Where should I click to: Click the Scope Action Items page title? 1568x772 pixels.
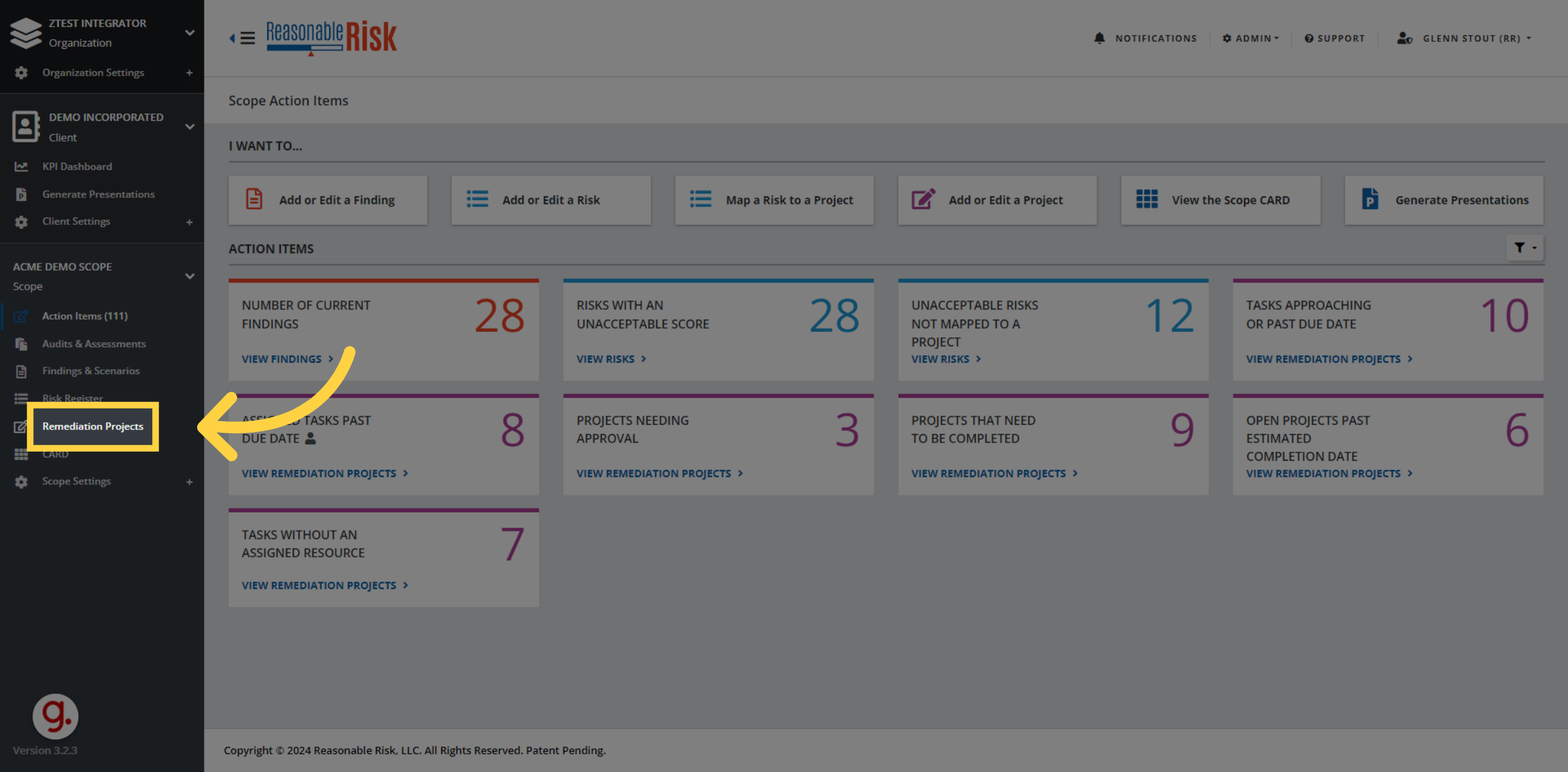288,101
